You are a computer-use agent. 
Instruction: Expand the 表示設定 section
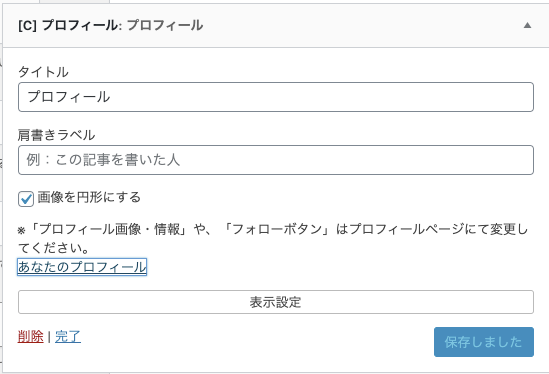(x=276, y=302)
